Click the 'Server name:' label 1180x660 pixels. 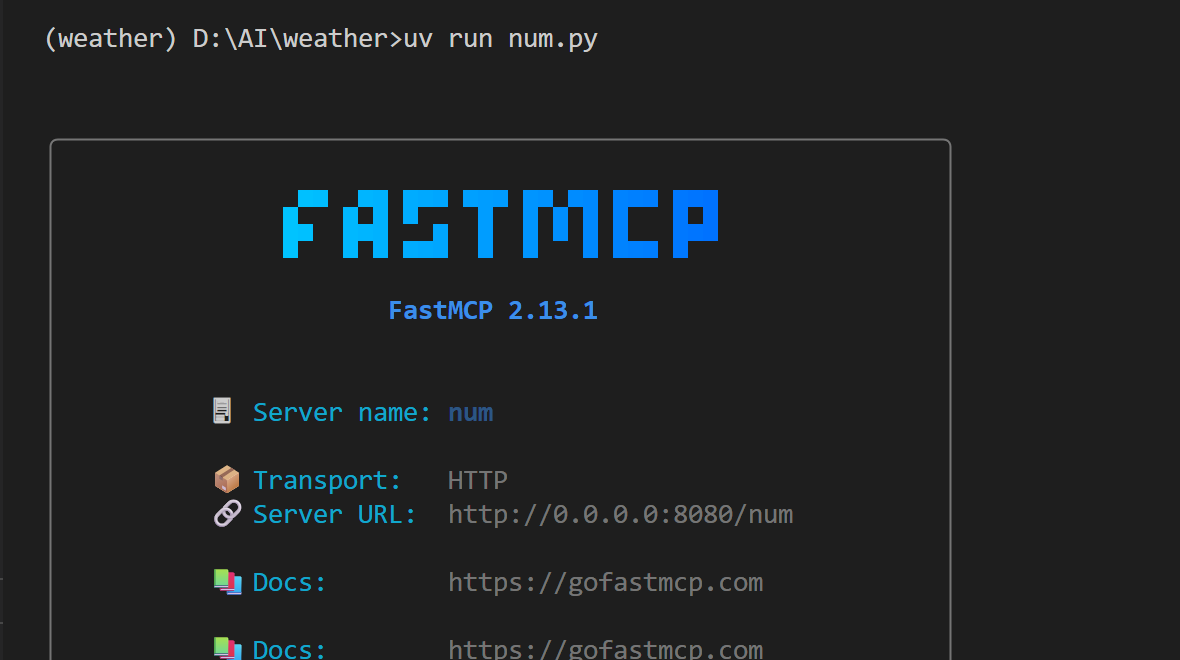pos(342,412)
